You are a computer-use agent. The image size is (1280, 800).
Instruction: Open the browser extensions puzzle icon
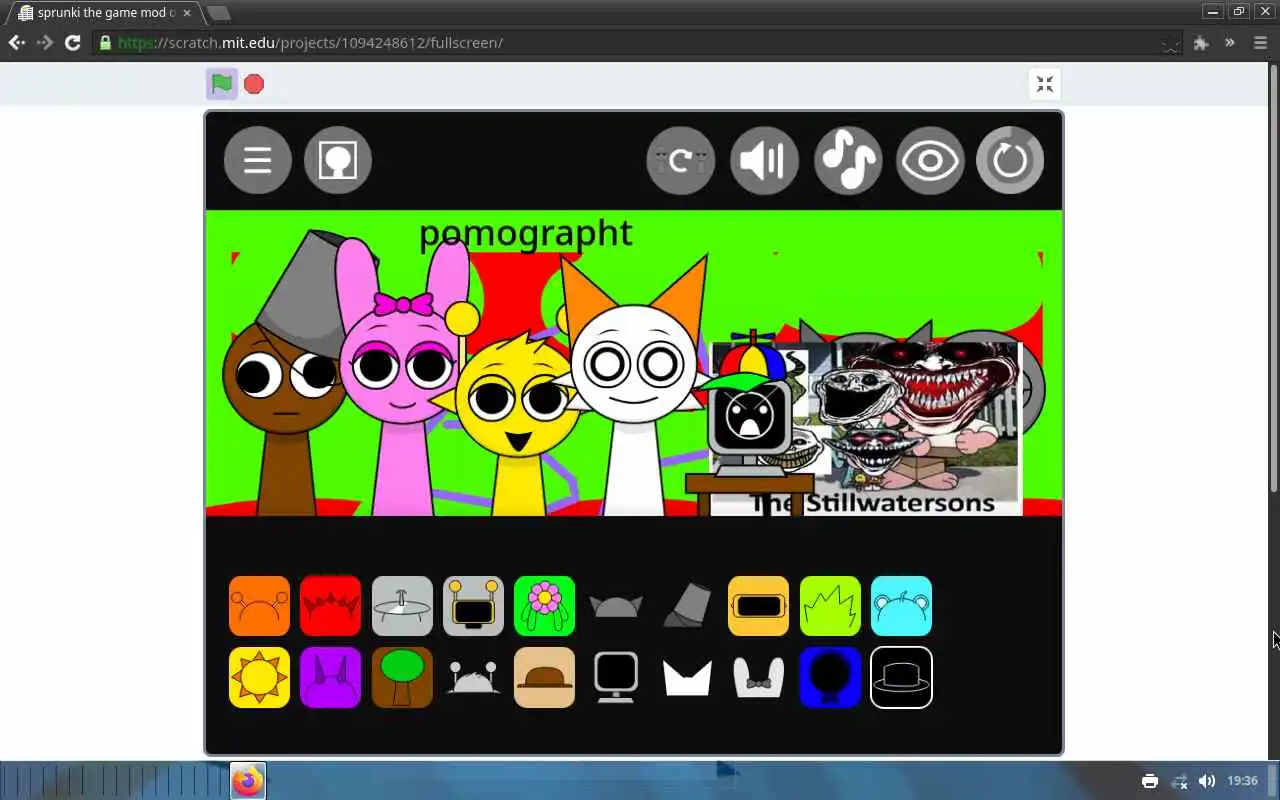pyautogui.click(x=1201, y=43)
